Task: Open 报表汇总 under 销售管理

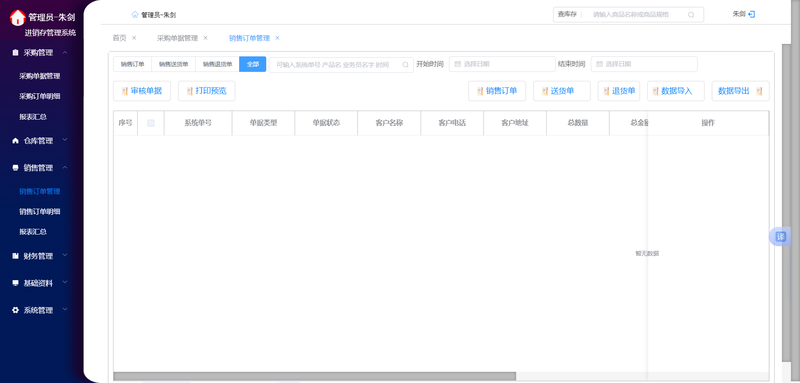Action: (x=33, y=232)
